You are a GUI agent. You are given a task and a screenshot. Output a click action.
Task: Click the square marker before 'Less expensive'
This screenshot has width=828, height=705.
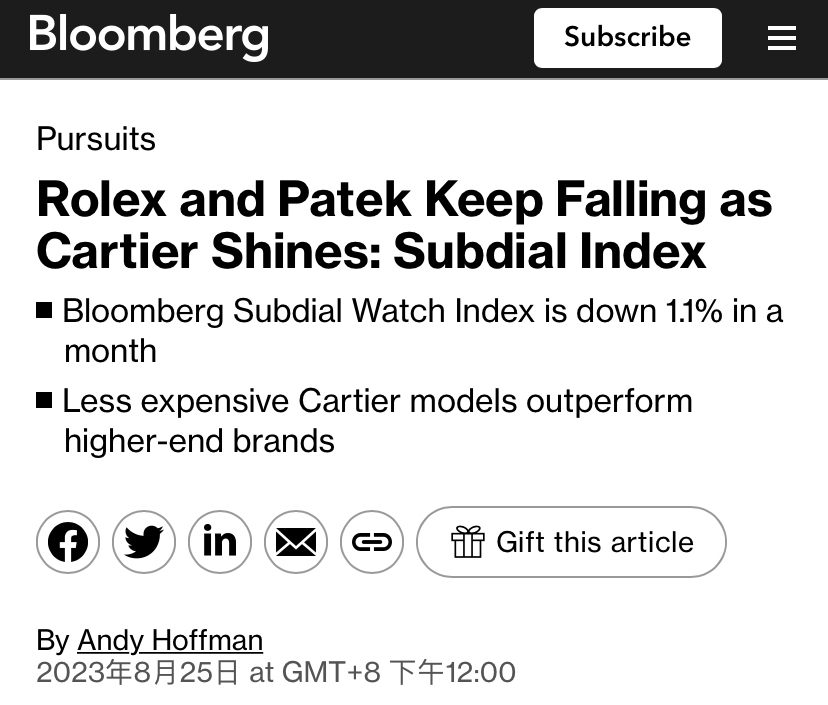[x=44, y=400]
